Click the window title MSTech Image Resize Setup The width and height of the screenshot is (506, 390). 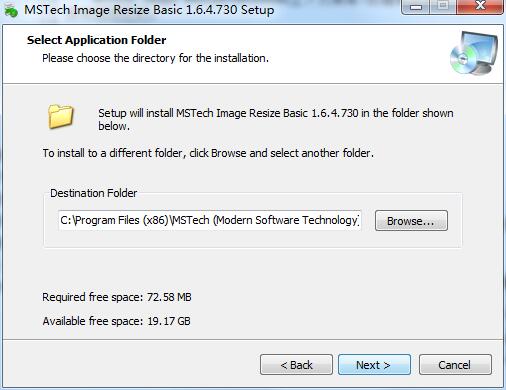tap(149, 10)
